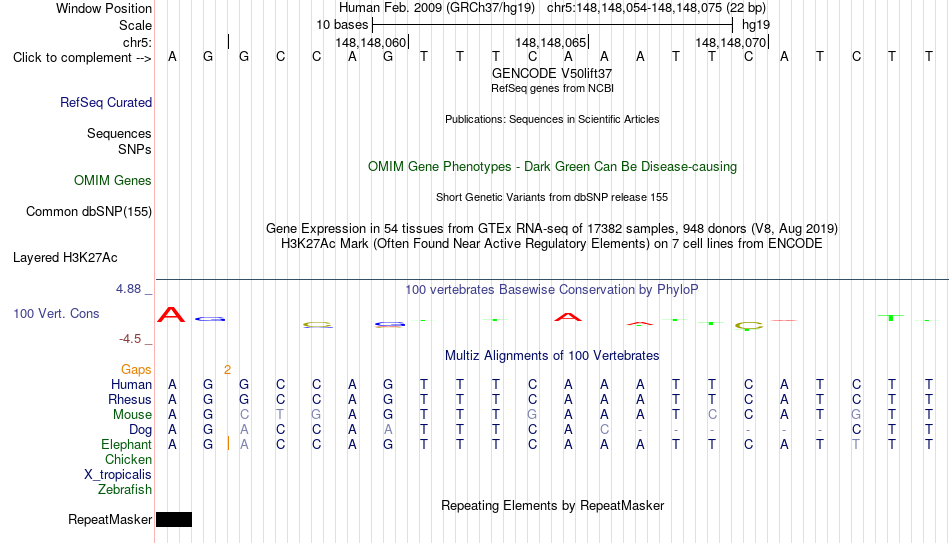Click the 4.88 PhyloP upper limit value
This screenshot has width=950, height=543.
128,289
